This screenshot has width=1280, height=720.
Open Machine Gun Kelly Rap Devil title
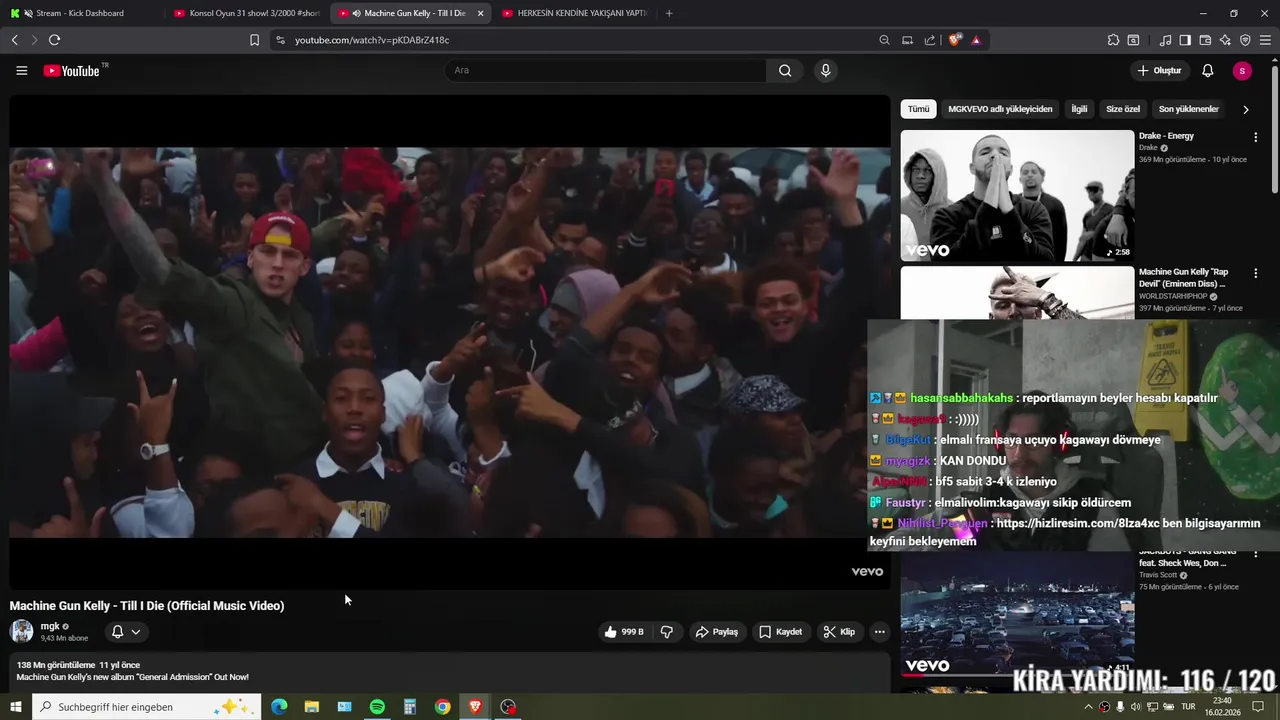[1184, 278]
